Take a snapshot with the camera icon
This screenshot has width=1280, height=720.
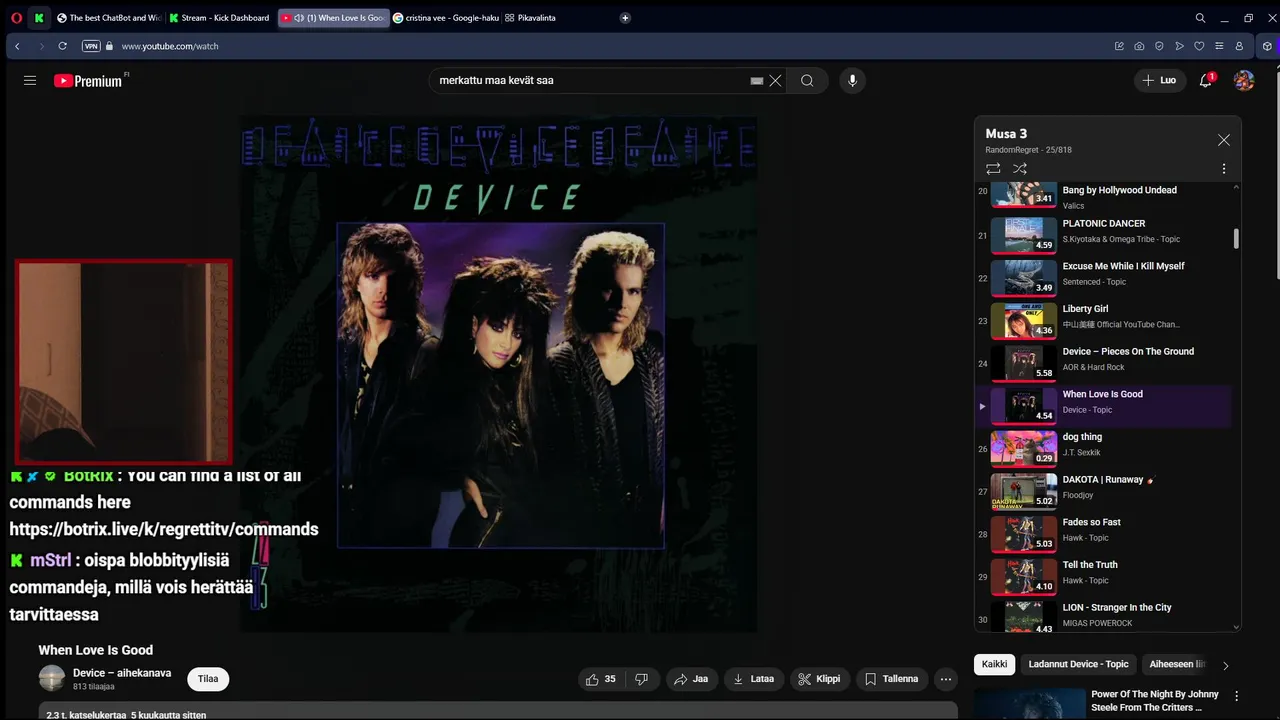point(1139,46)
